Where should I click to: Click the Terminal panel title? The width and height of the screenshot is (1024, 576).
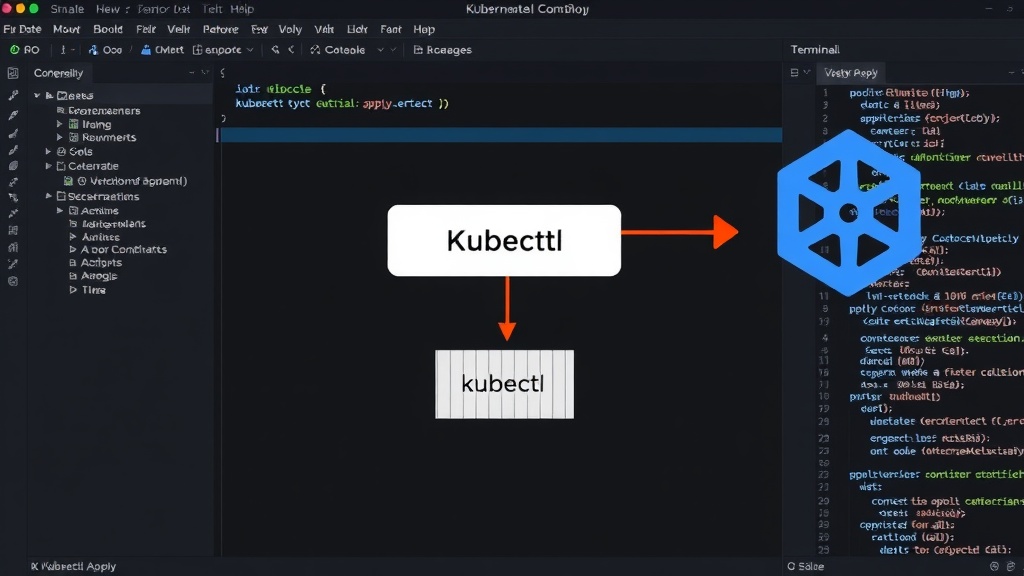pos(815,50)
